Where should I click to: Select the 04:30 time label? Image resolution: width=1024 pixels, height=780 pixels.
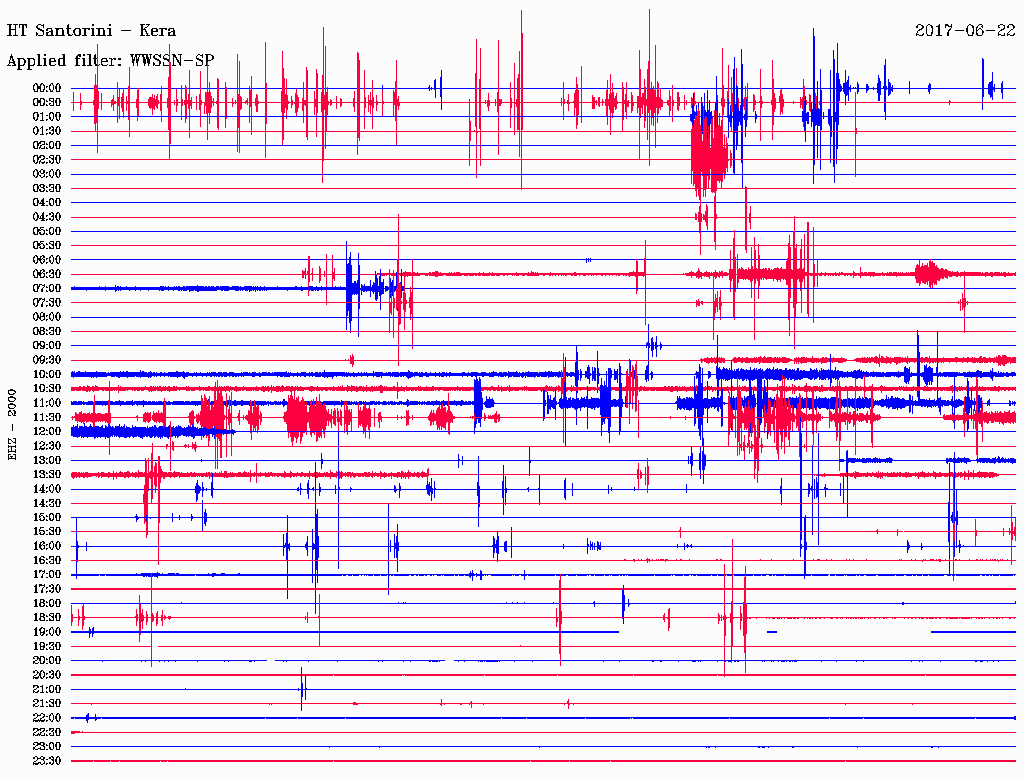47,218
